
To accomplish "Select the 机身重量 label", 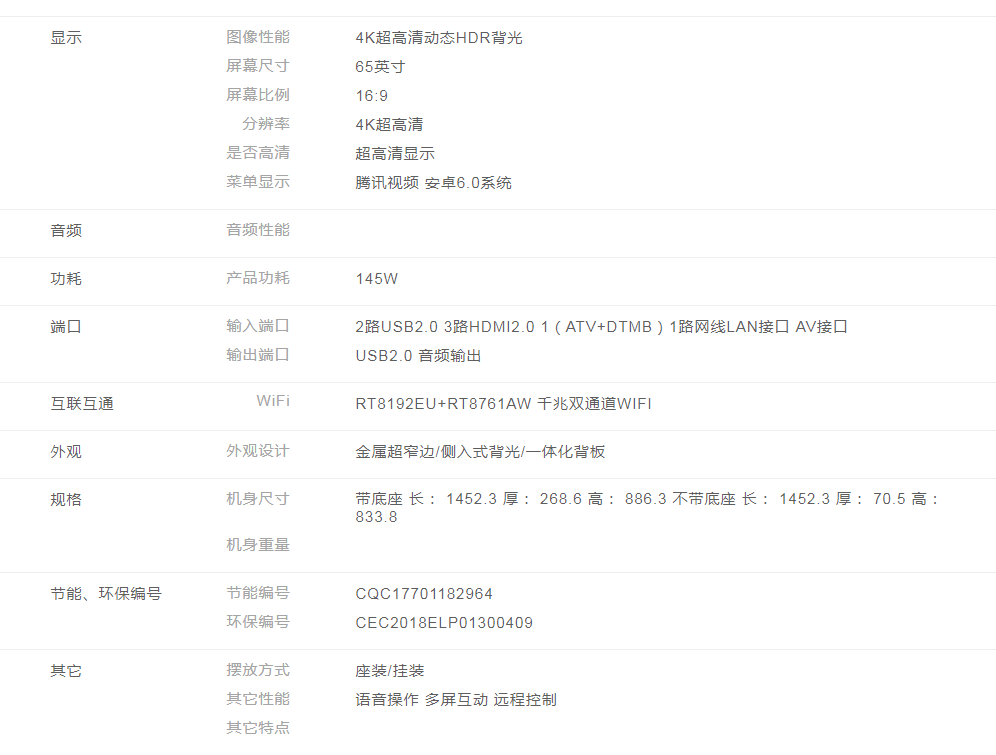I will pos(258,545).
